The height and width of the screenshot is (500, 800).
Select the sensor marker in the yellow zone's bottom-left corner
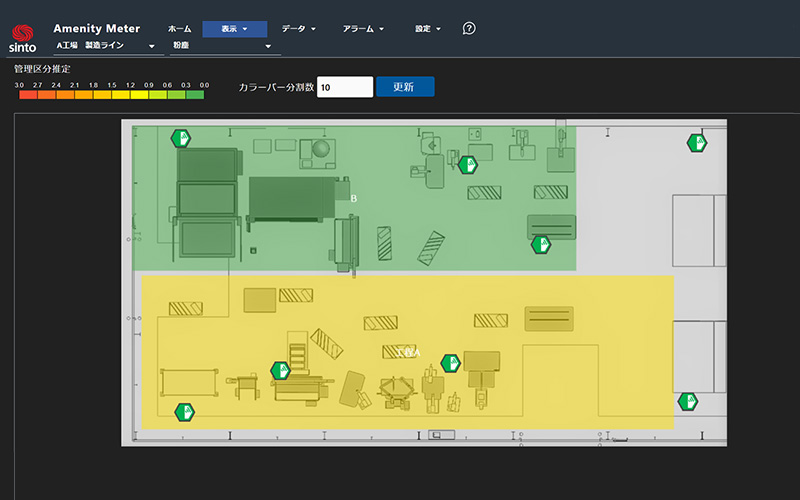tap(185, 412)
